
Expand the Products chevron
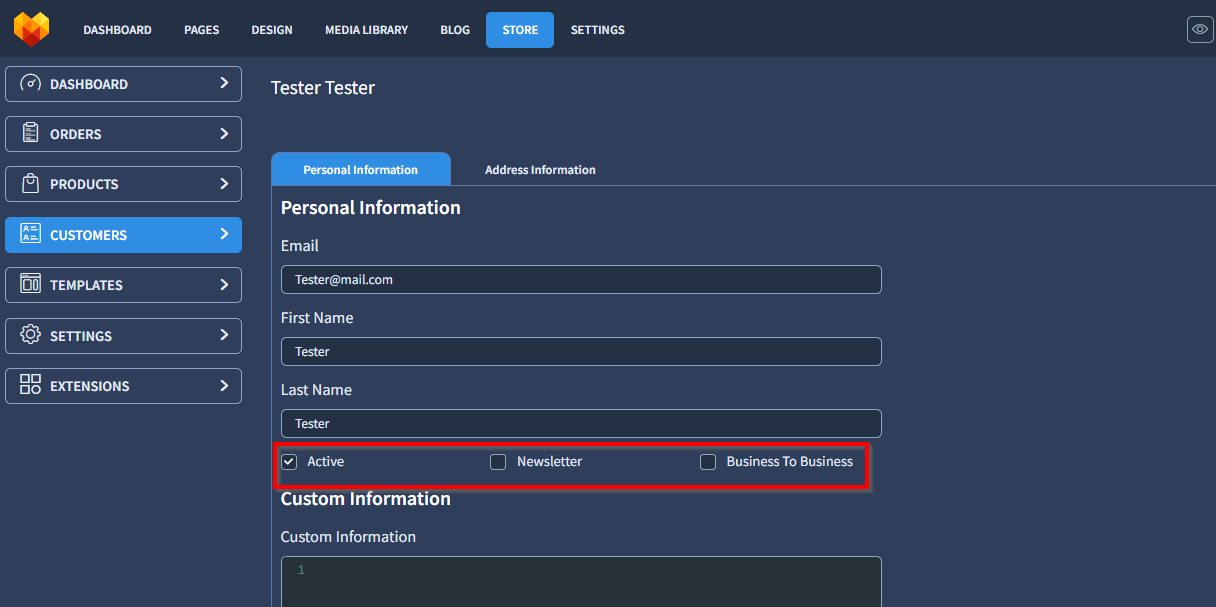(x=224, y=184)
